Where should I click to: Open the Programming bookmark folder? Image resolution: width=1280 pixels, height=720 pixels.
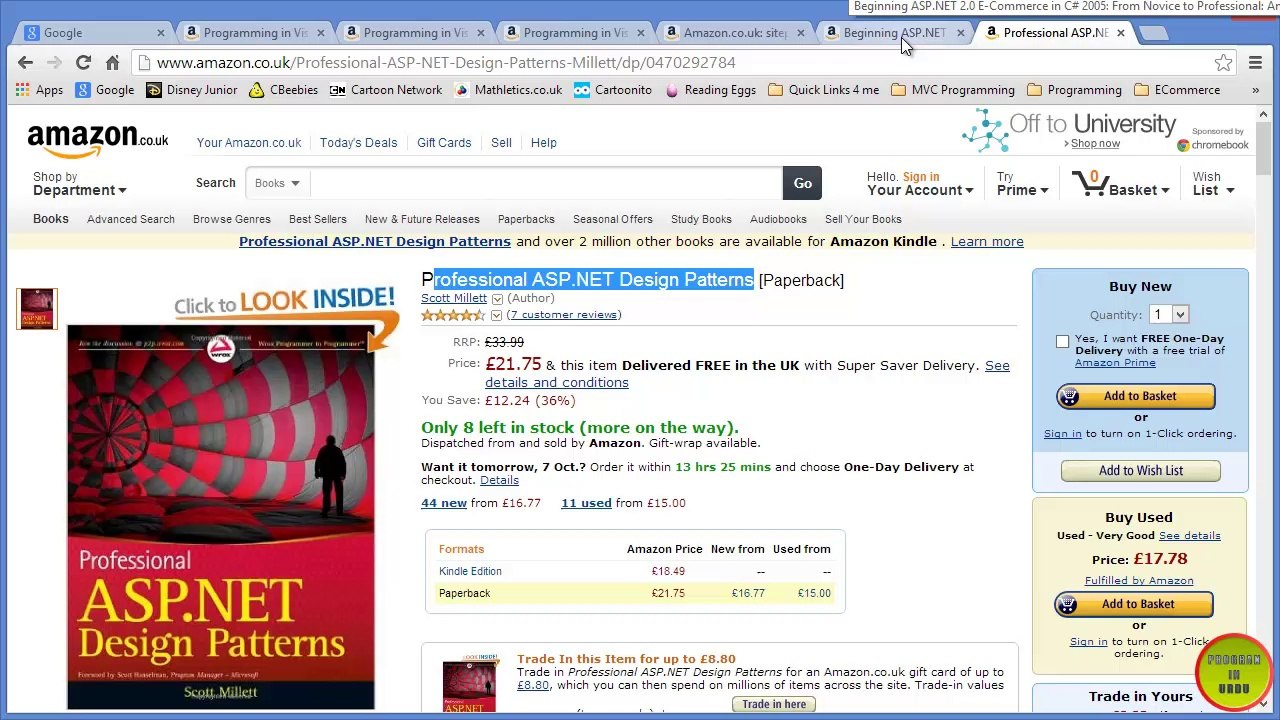point(1075,90)
